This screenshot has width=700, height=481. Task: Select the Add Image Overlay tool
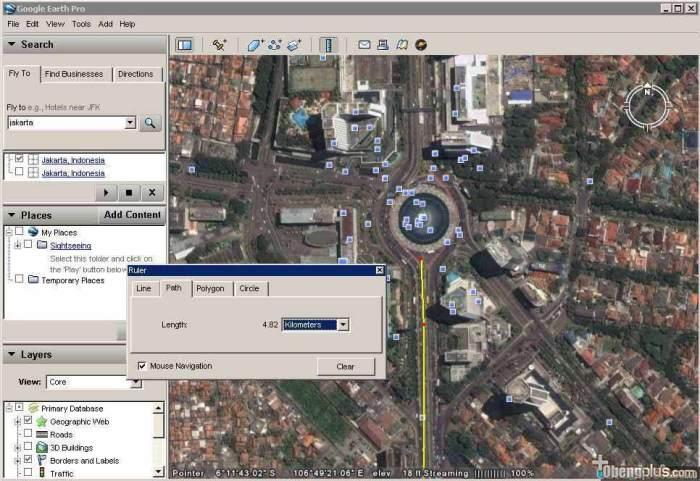click(x=294, y=45)
